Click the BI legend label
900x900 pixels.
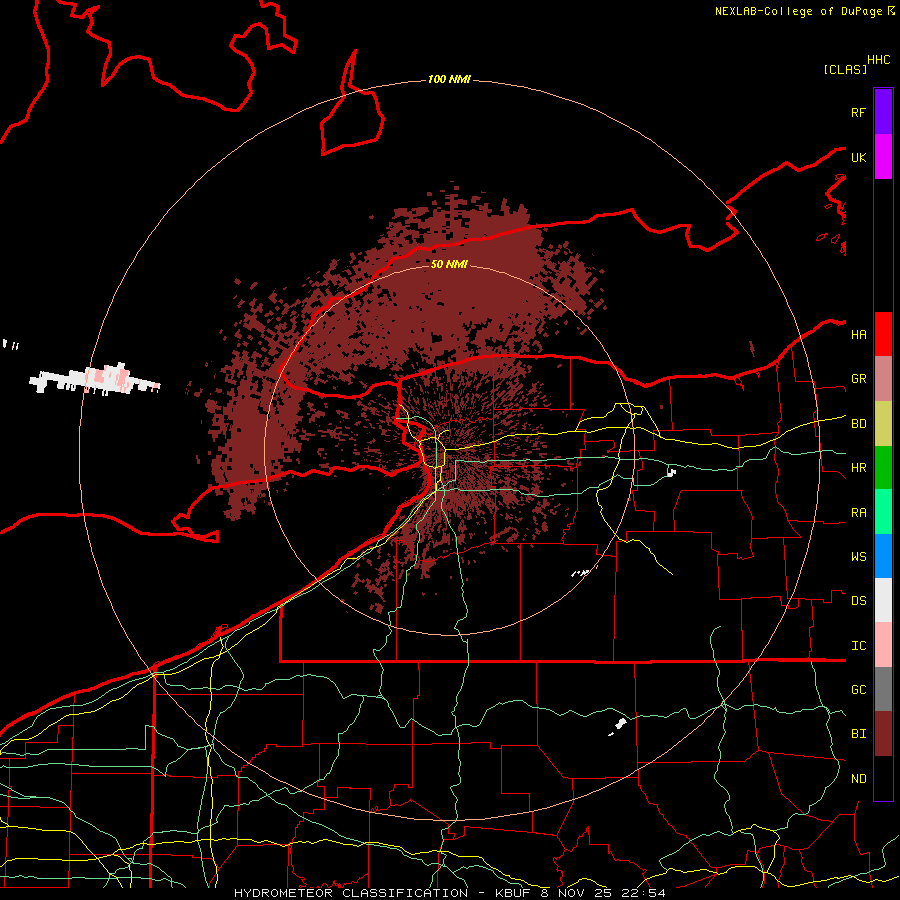click(858, 734)
